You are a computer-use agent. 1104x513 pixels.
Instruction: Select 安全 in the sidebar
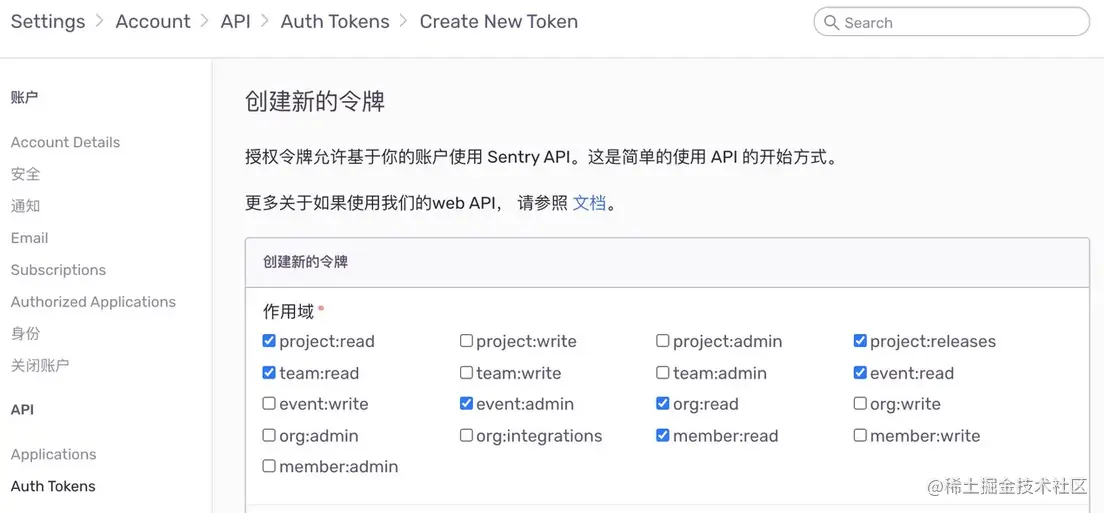coord(26,174)
